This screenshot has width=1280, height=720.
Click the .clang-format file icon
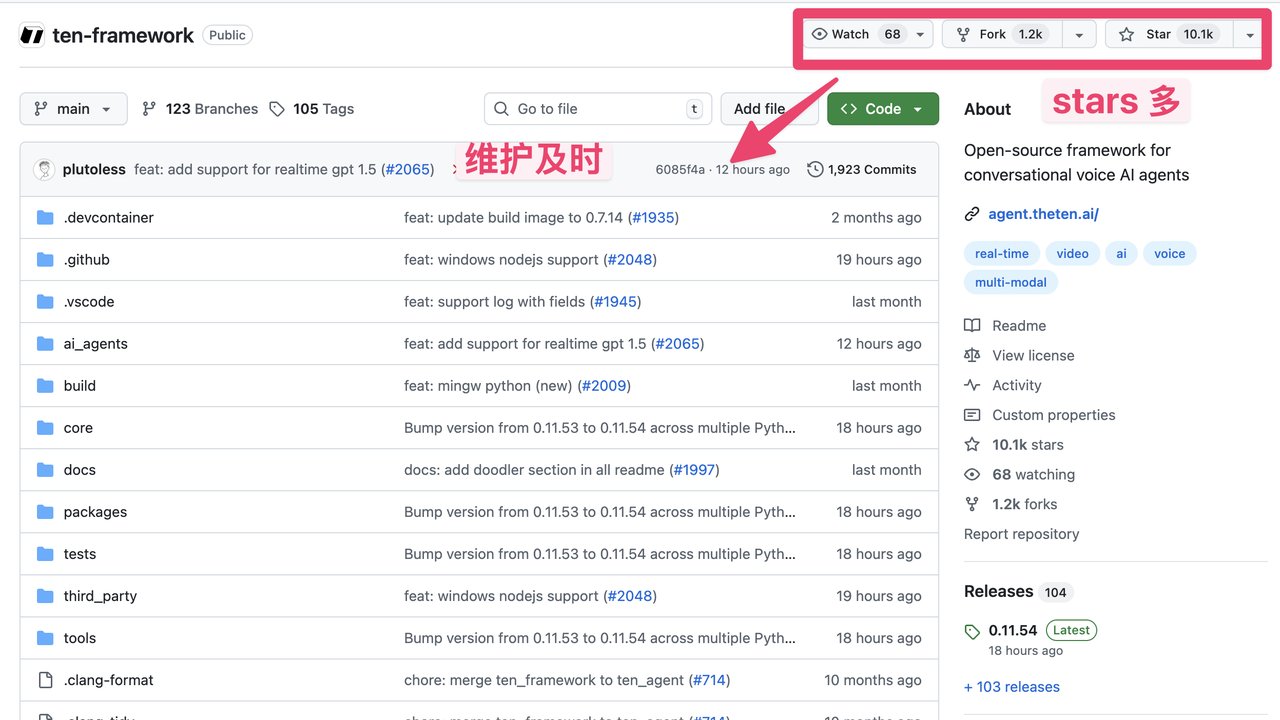click(45, 680)
